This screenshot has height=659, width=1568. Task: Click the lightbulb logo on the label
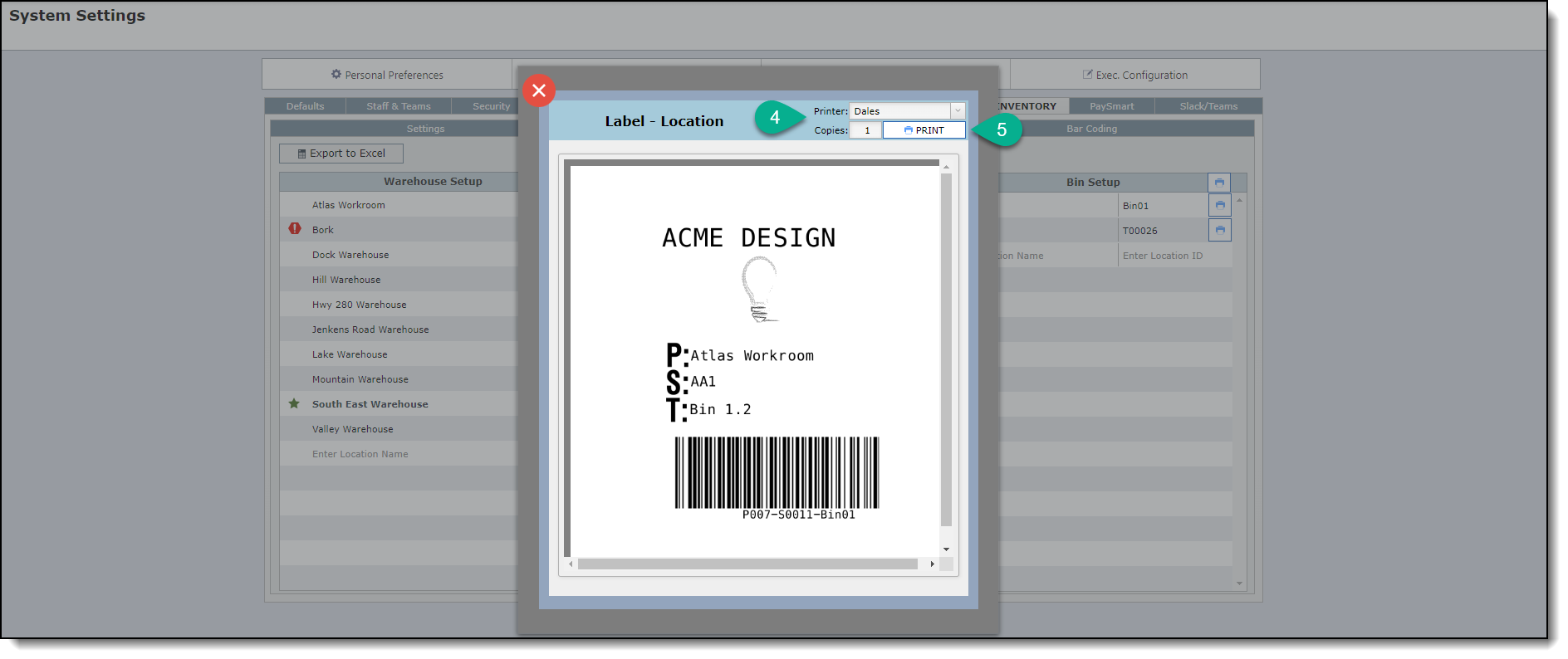[760, 289]
